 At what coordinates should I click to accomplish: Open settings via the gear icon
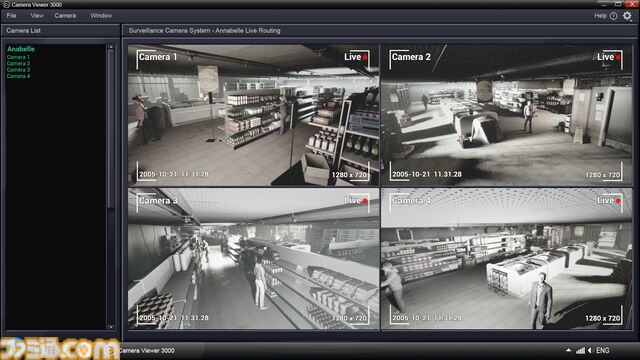pyautogui.click(x=627, y=16)
